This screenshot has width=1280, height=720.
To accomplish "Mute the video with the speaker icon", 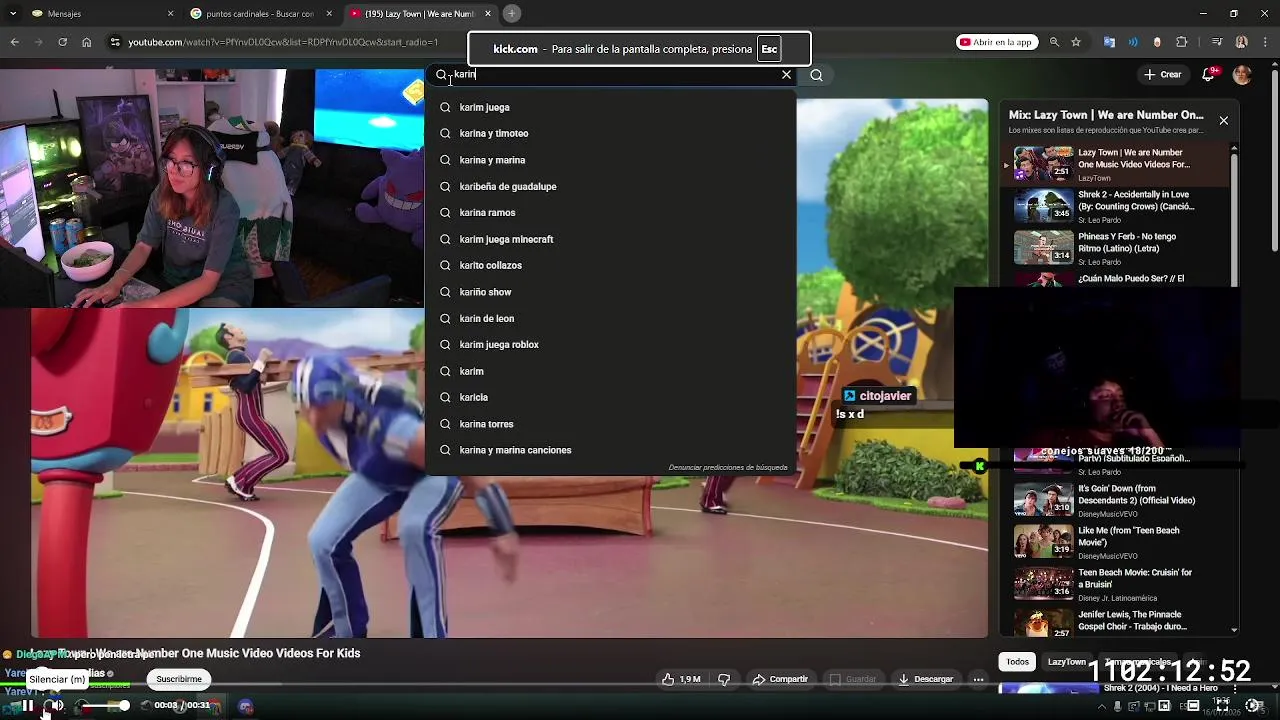I will click(58, 706).
